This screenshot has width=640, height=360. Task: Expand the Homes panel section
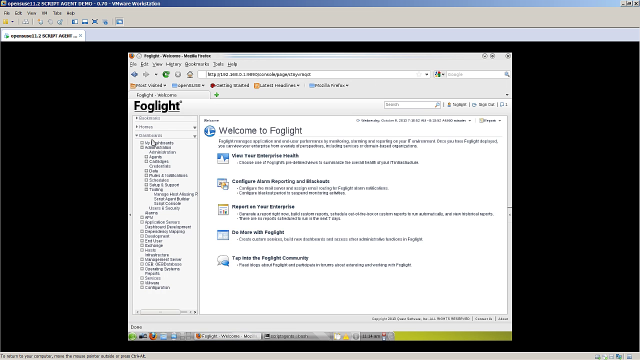(x=137, y=127)
